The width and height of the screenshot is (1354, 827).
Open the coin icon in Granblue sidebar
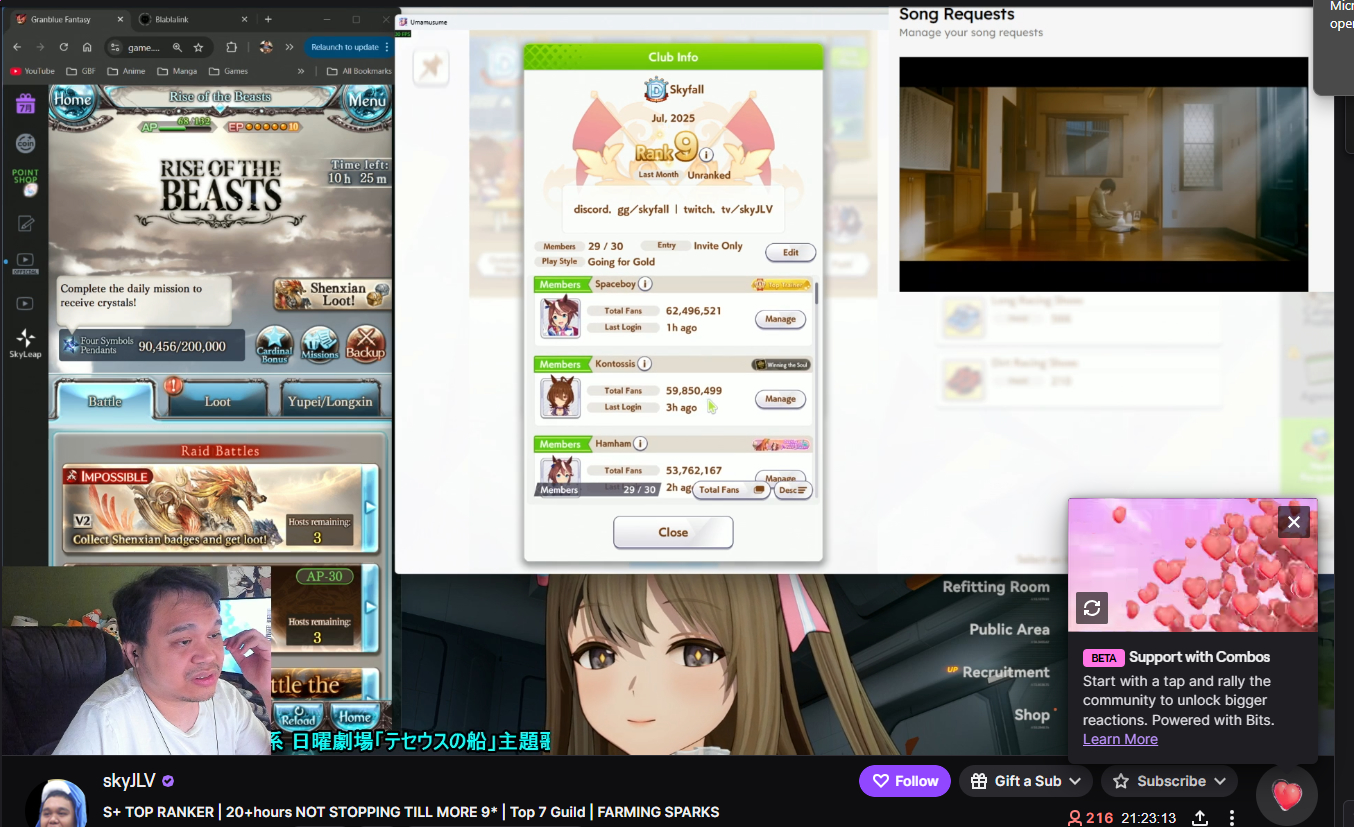click(25, 144)
